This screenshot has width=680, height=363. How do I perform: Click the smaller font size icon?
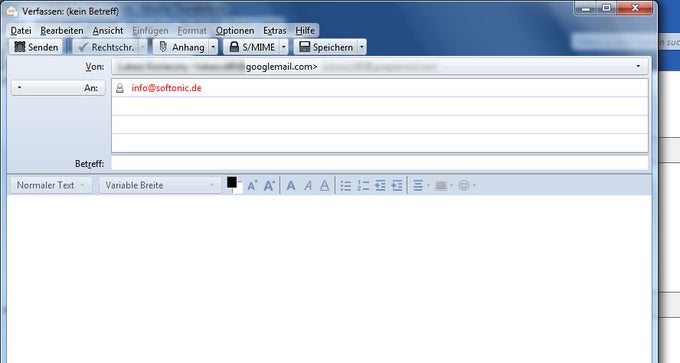252,186
